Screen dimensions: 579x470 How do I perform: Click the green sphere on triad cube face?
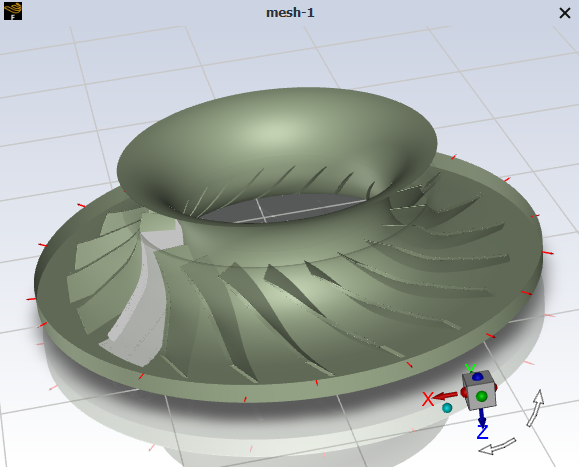point(482,397)
